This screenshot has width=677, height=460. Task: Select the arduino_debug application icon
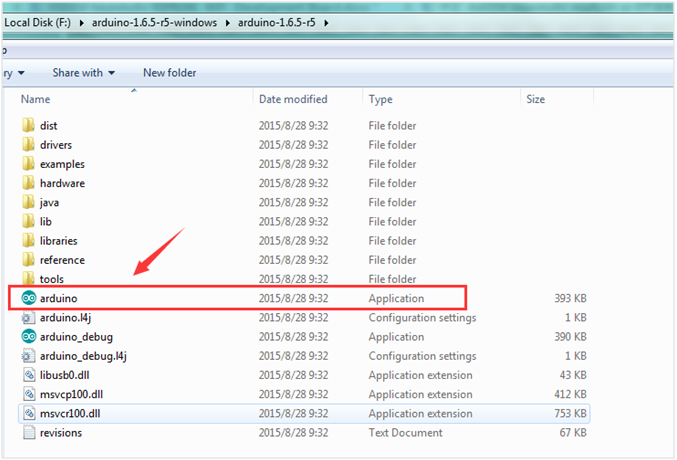29,336
